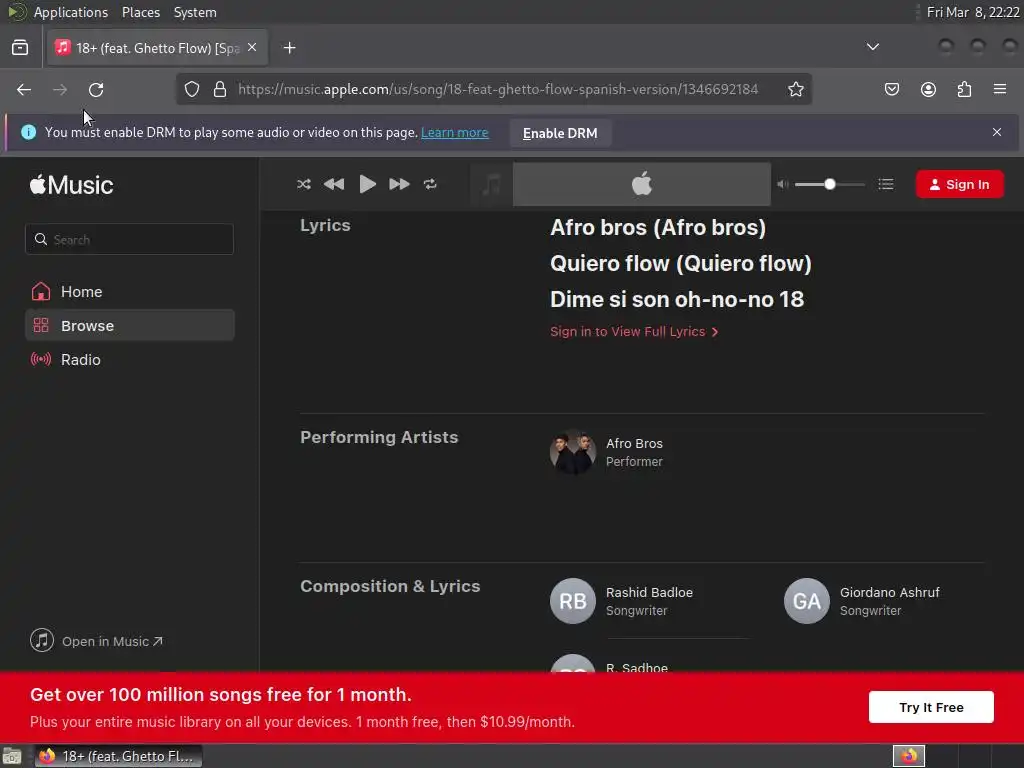Play the current song

pos(368,184)
